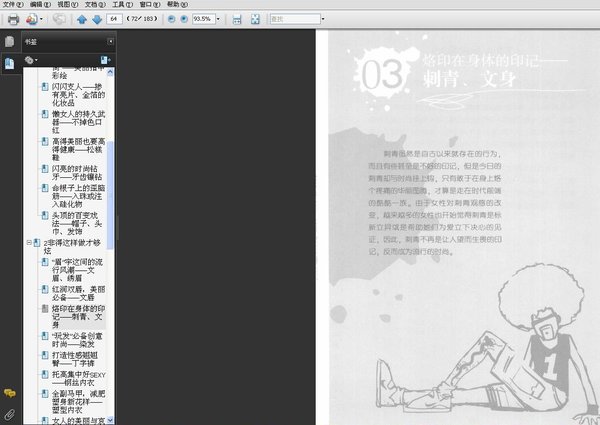
Task: Select highlighted bookmark 烙印在身体的印记——刺青、文身
Action: point(78,317)
